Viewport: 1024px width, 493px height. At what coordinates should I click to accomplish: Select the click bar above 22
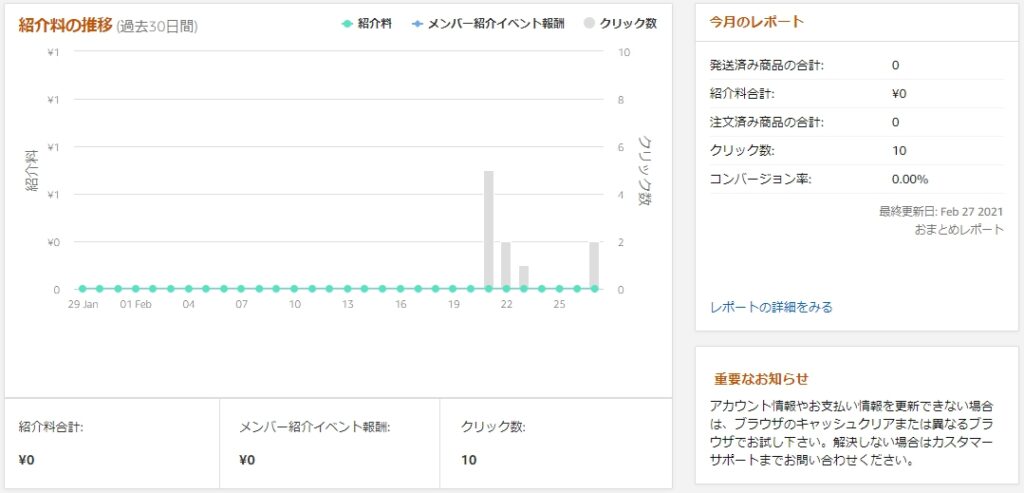coord(505,266)
